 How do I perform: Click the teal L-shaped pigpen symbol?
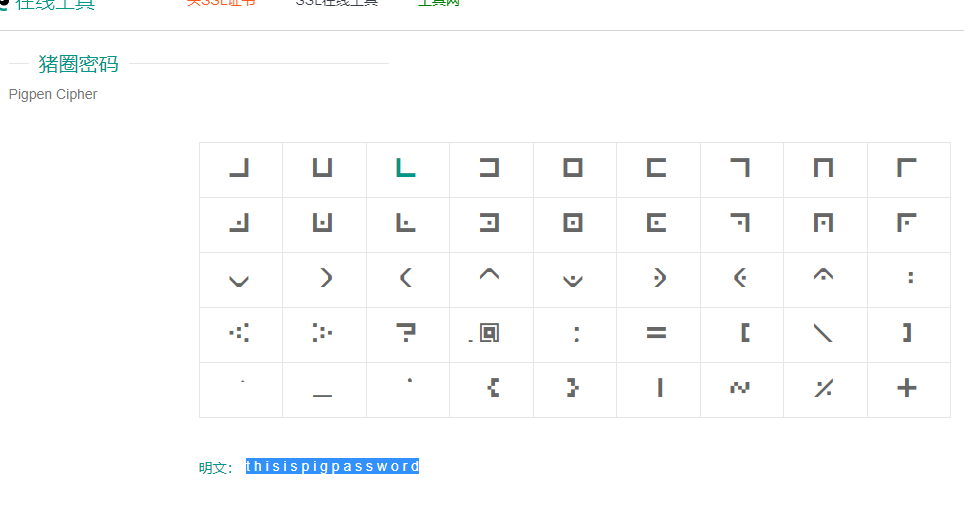pyautogui.click(x=406, y=169)
